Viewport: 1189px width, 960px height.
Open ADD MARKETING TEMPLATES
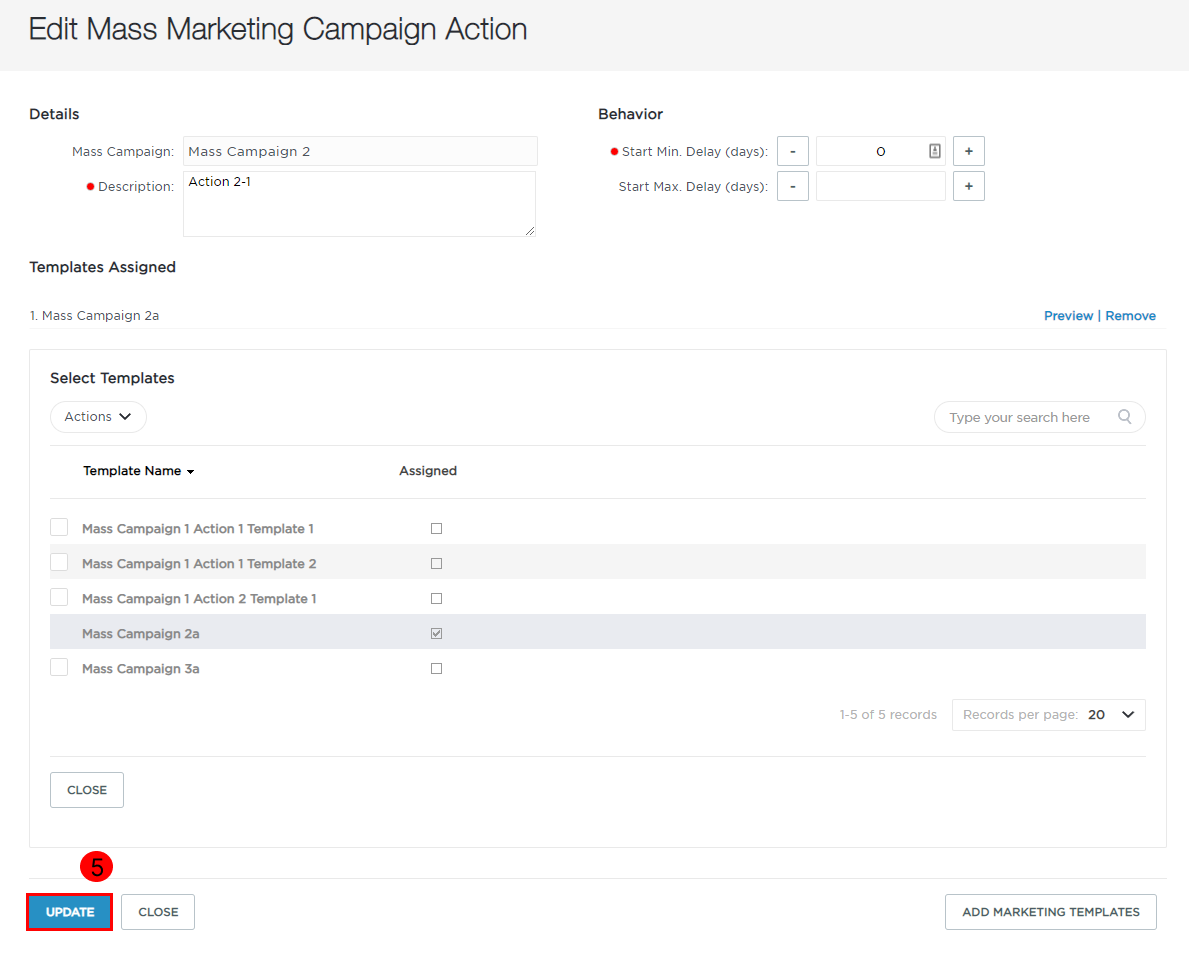(1050, 911)
